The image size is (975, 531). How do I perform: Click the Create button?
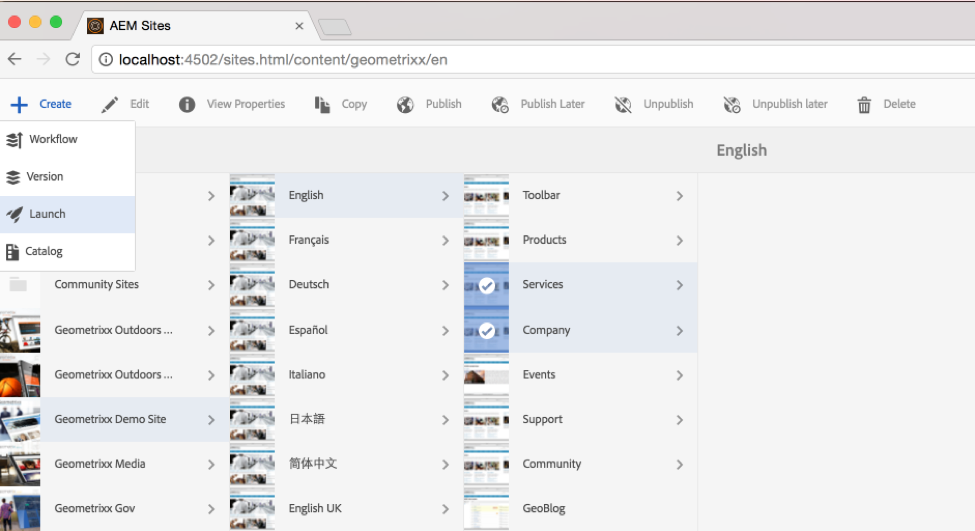point(42,104)
